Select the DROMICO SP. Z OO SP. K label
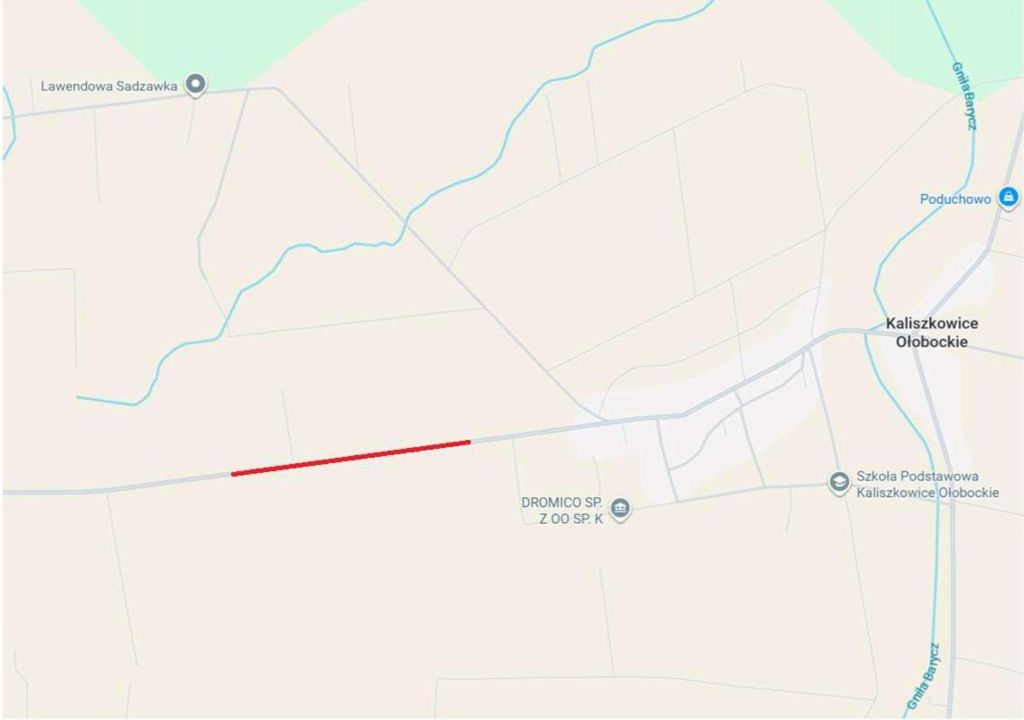The width and height of the screenshot is (1024, 720). (562, 511)
